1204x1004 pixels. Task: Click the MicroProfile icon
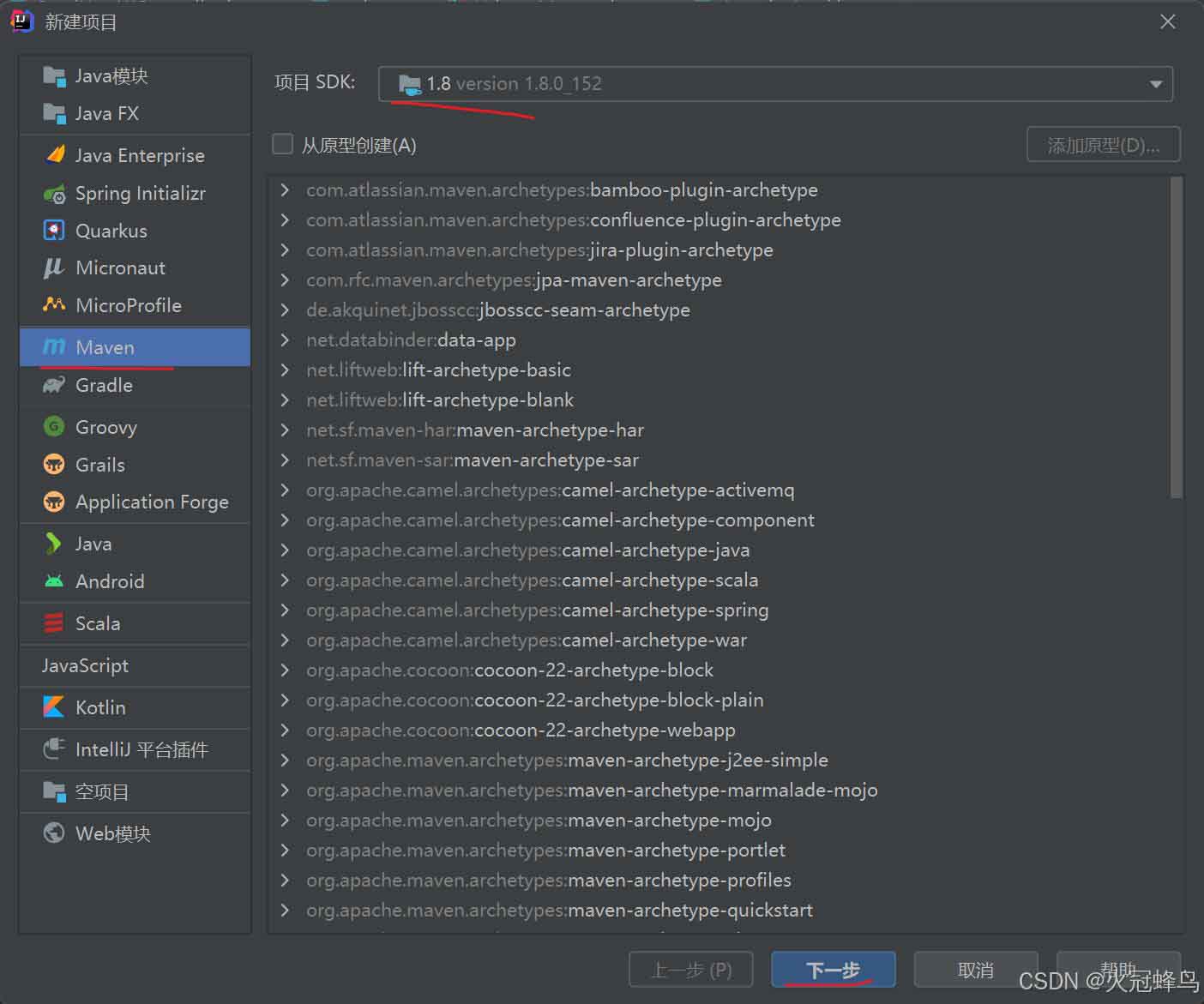coord(54,305)
